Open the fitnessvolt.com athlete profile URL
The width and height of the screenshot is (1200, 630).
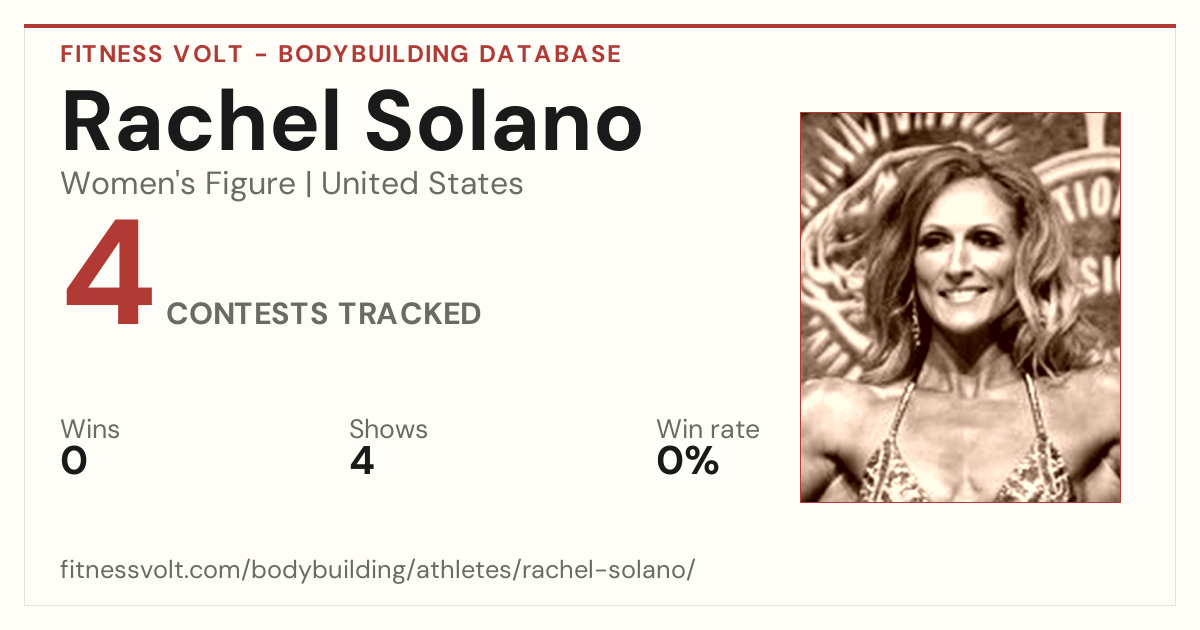(378, 570)
